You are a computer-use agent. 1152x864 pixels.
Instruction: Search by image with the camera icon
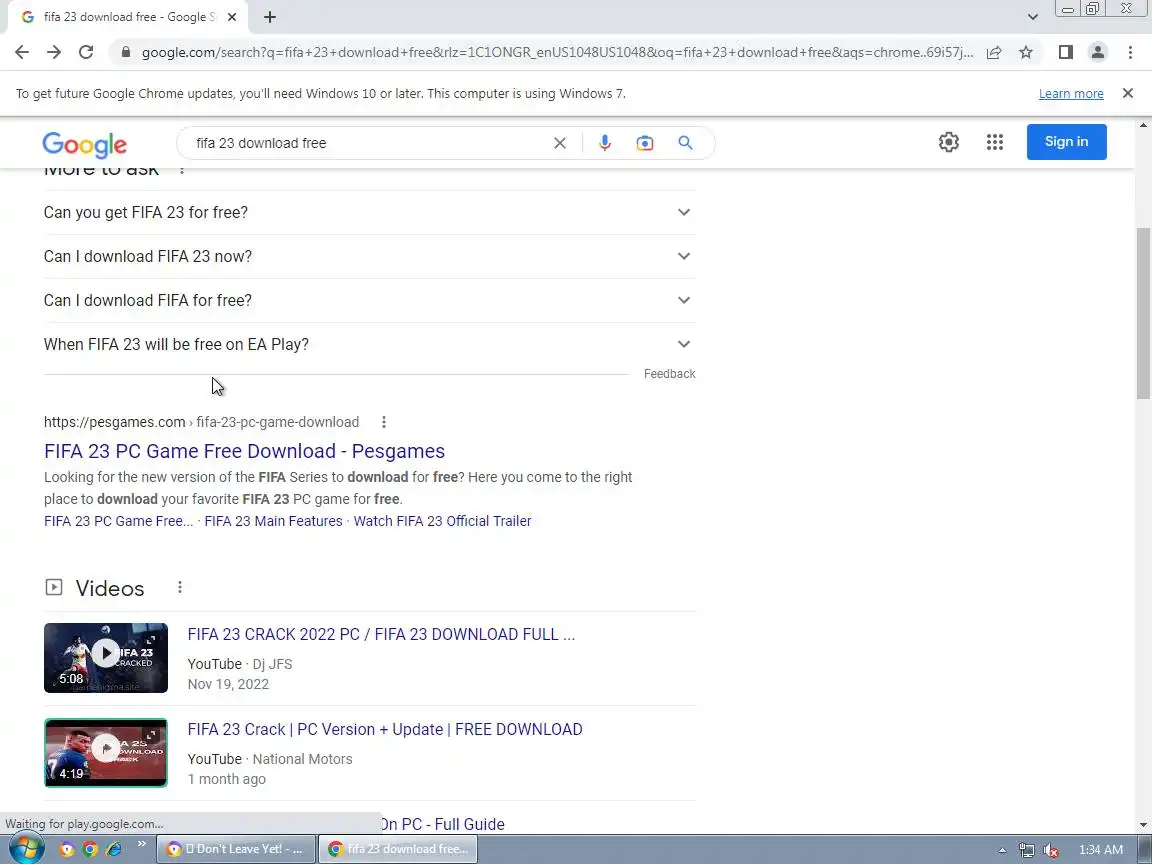click(x=644, y=143)
